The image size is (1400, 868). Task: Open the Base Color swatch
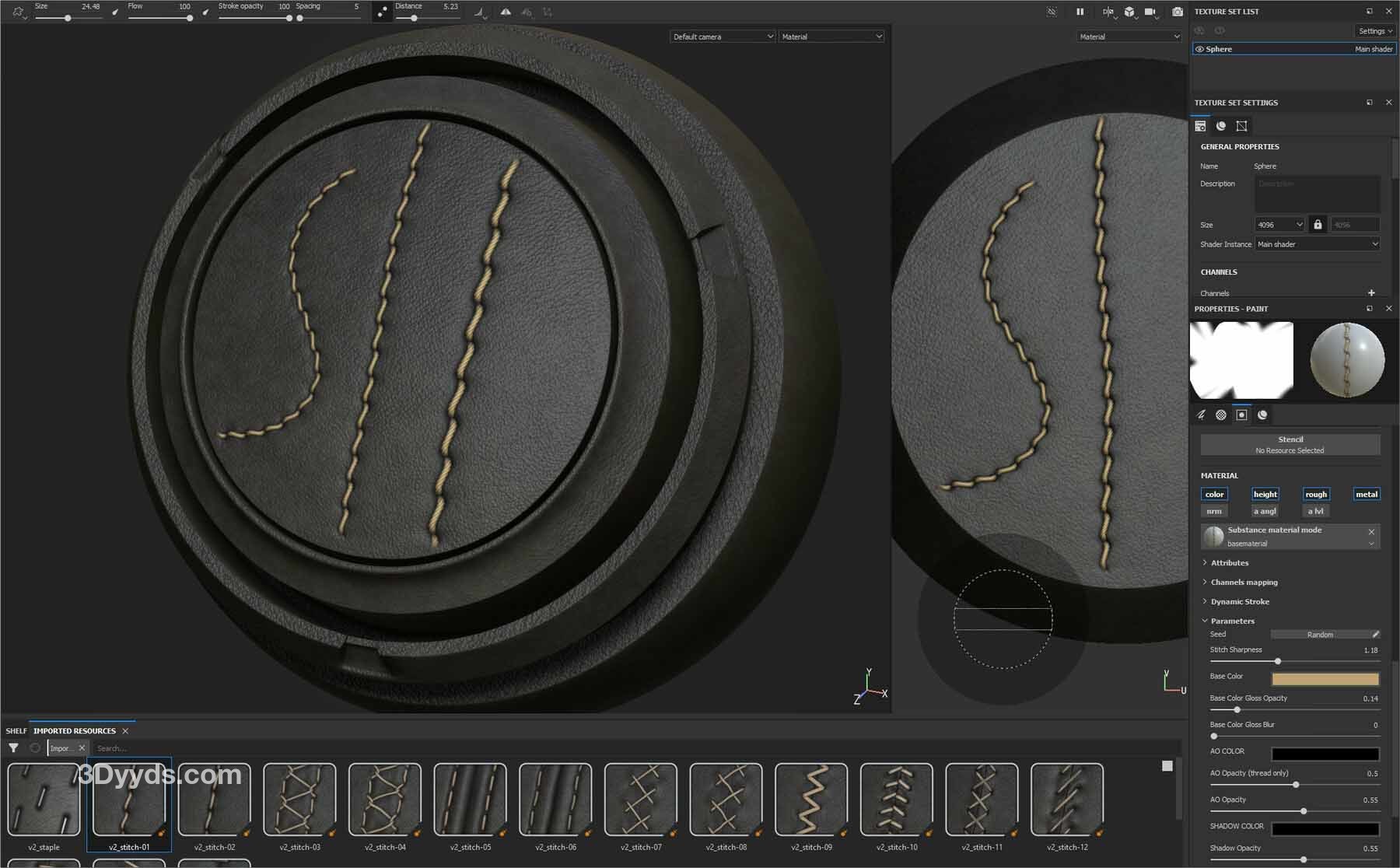click(1325, 678)
